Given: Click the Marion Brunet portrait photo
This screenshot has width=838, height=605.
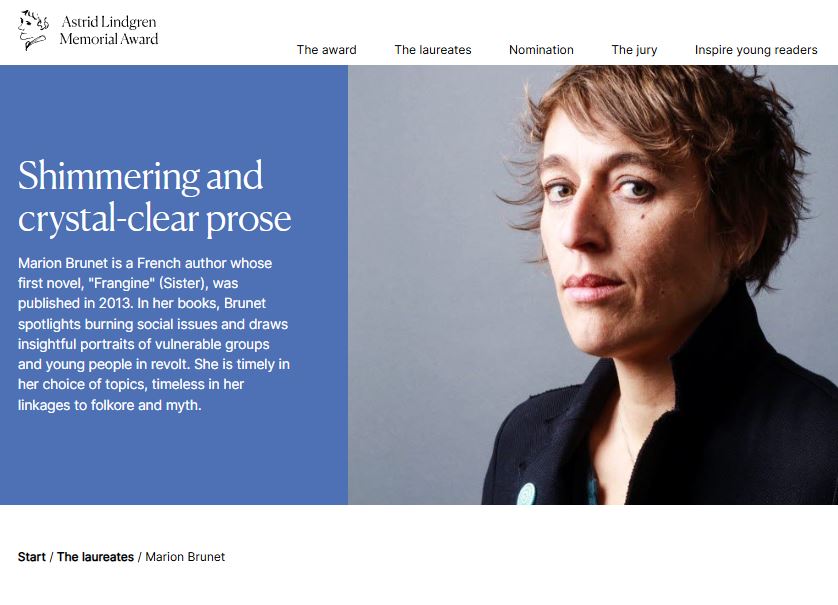Looking at the screenshot, I should 593,285.
